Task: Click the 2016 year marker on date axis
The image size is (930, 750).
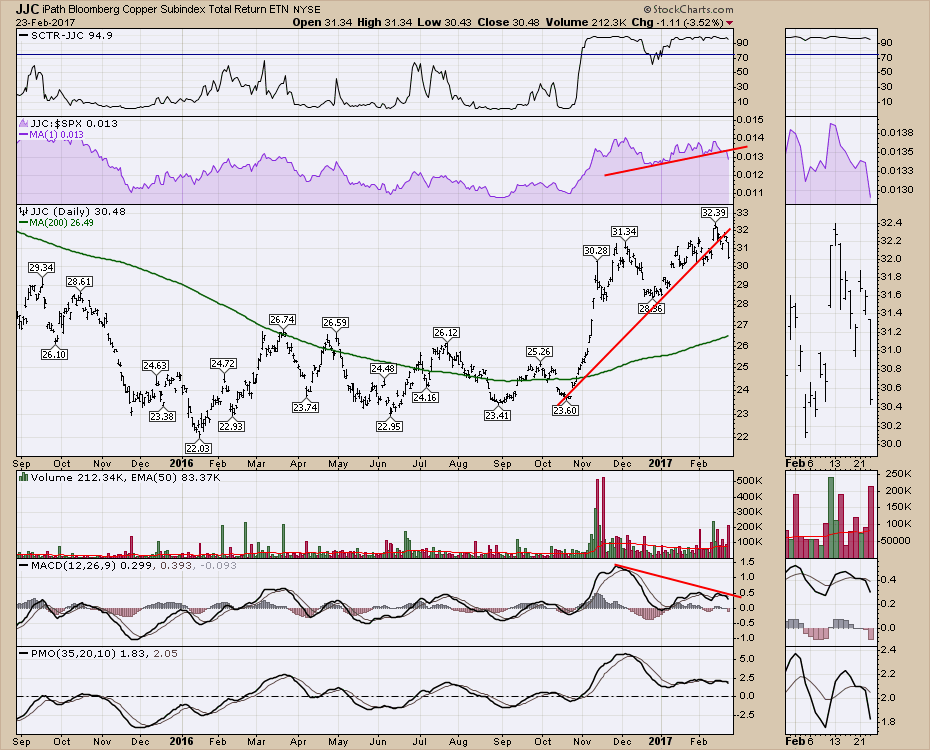Action: click(182, 464)
